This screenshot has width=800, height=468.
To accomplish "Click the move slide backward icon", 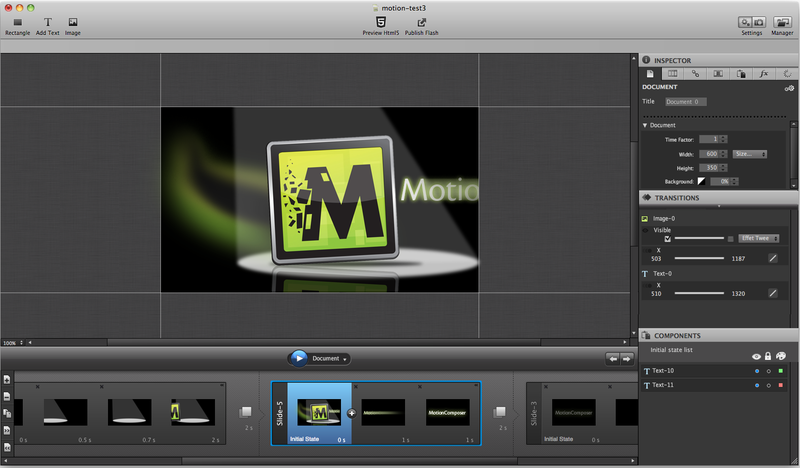I will pyautogui.click(x=7, y=447).
